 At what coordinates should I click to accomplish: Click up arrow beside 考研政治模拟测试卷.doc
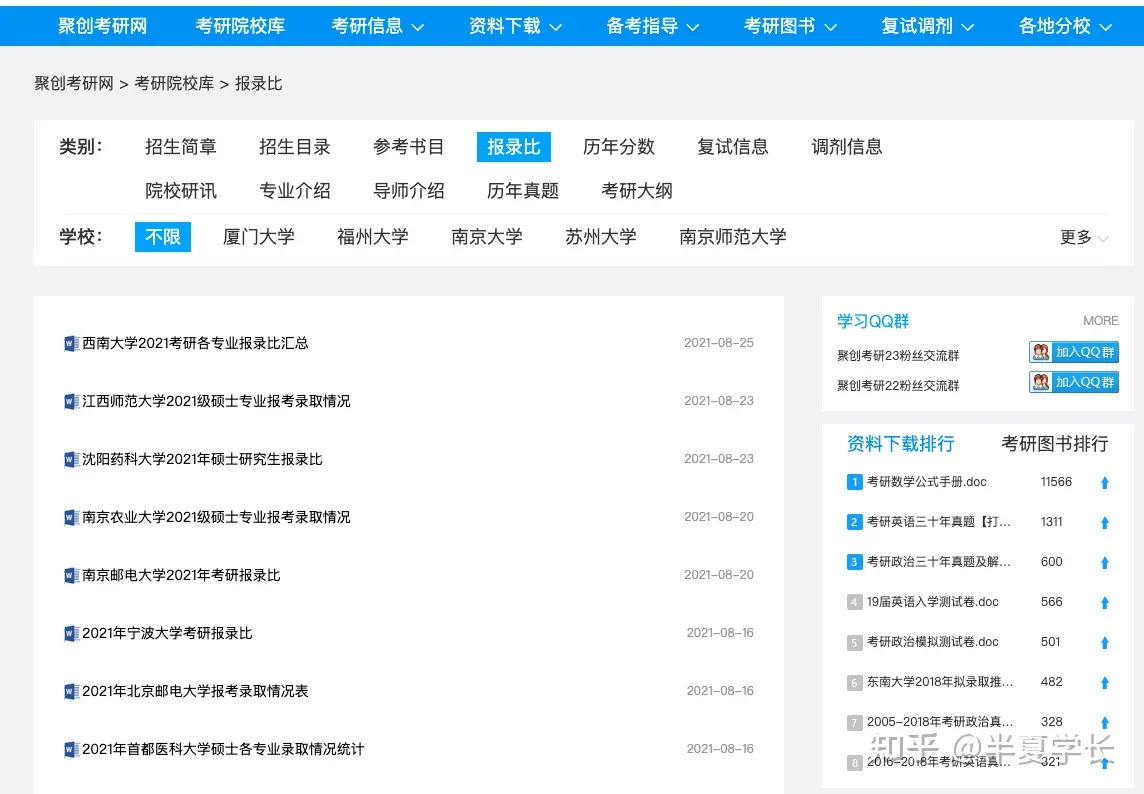[x=1105, y=643]
